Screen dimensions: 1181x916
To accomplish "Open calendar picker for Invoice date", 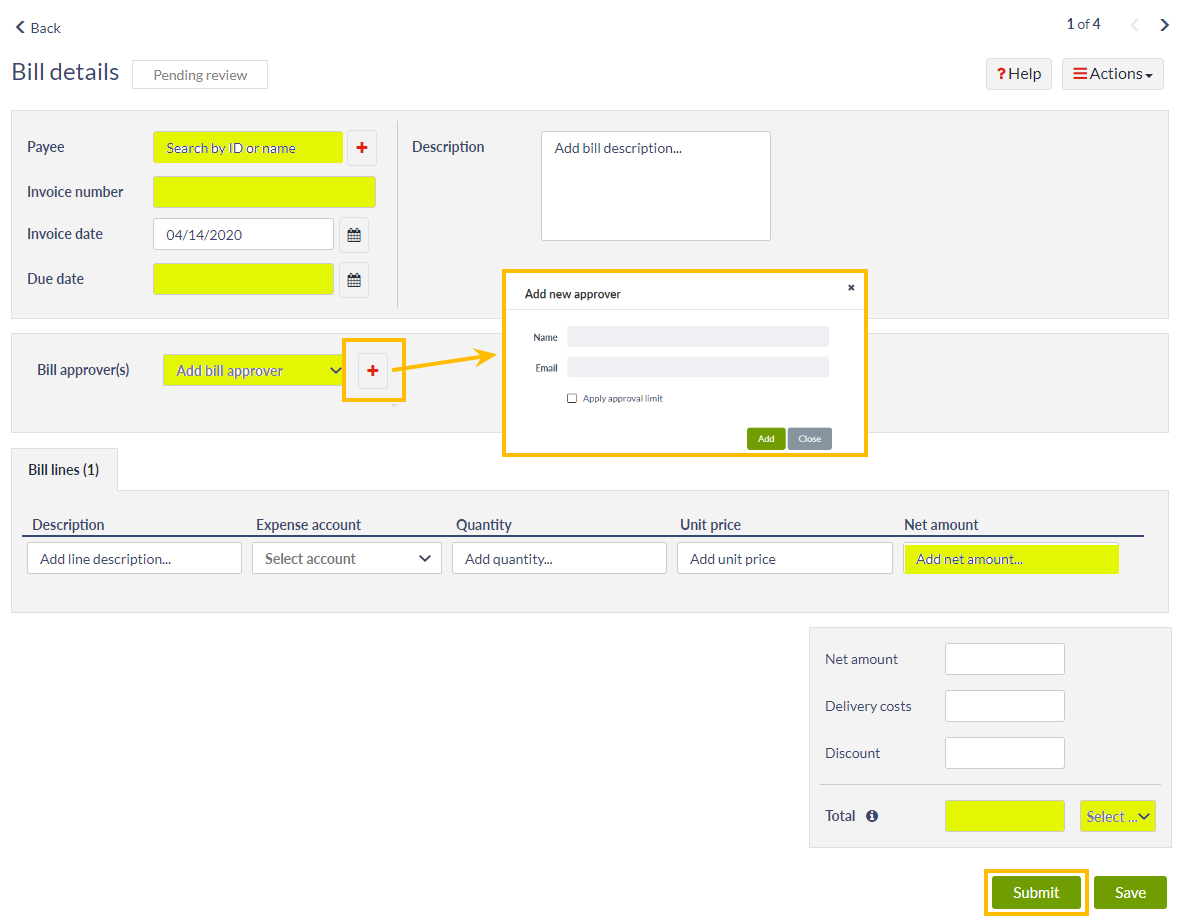I will click(354, 235).
